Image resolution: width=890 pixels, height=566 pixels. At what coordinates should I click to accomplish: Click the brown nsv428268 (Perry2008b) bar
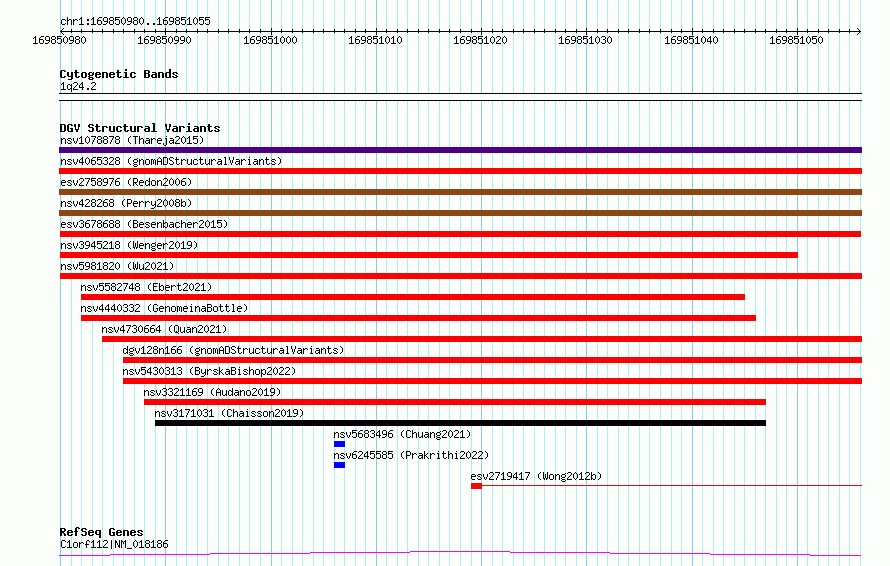point(460,213)
